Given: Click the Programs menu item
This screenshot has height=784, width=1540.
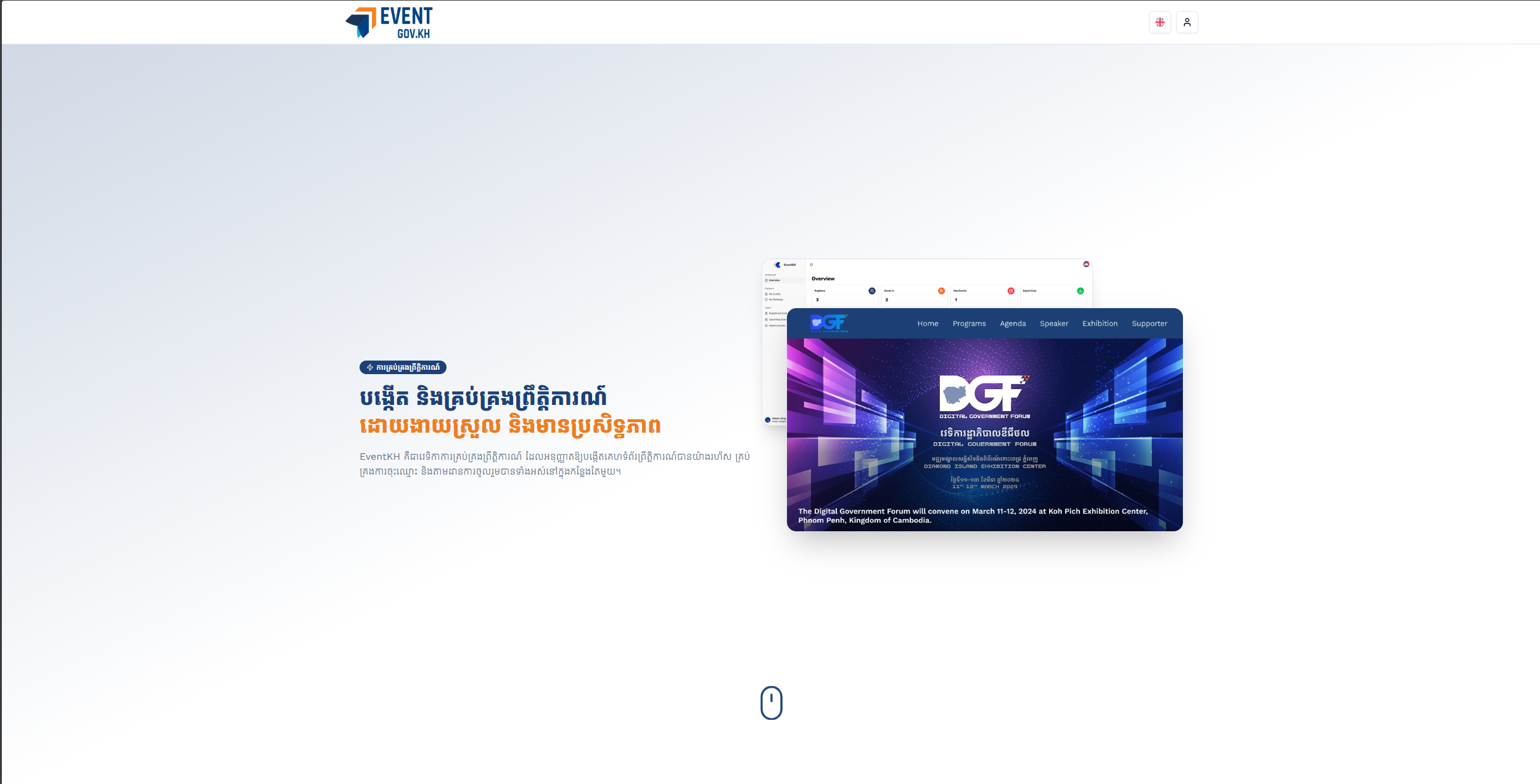Looking at the screenshot, I should (x=969, y=323).
